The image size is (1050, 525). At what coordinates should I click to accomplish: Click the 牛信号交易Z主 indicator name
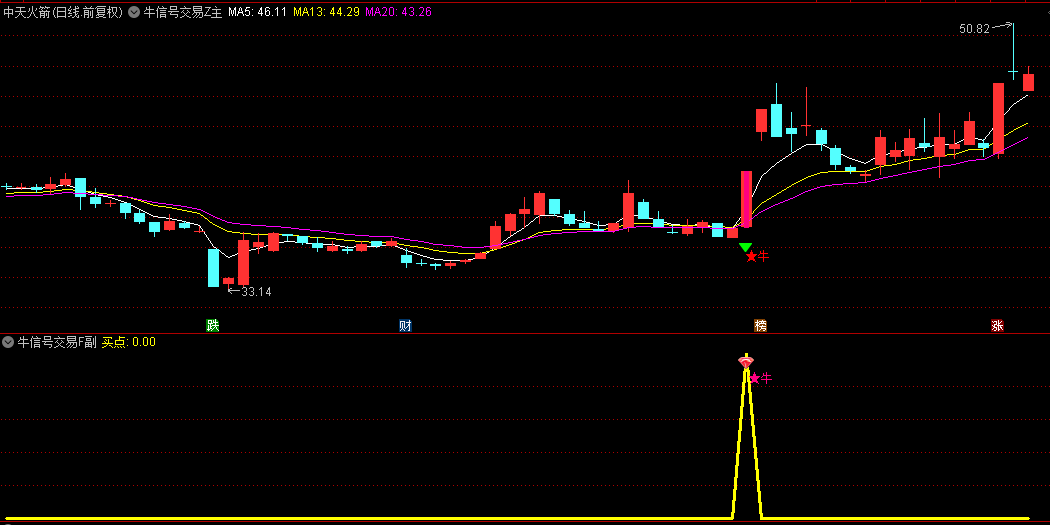click(182, 11)
